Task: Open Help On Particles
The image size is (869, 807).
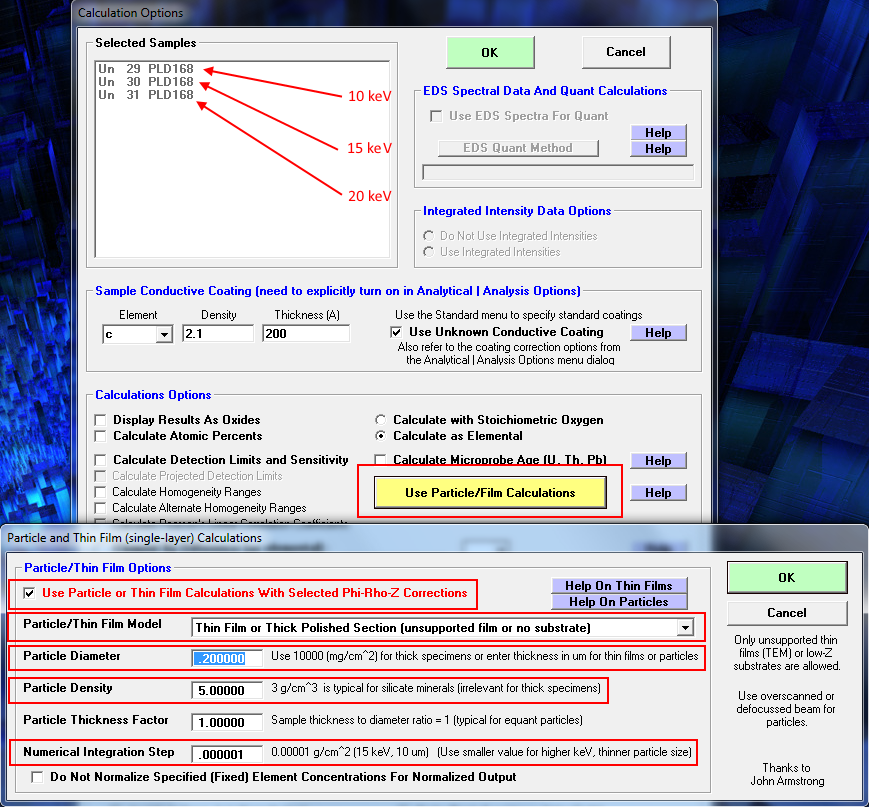Action: 618,602
